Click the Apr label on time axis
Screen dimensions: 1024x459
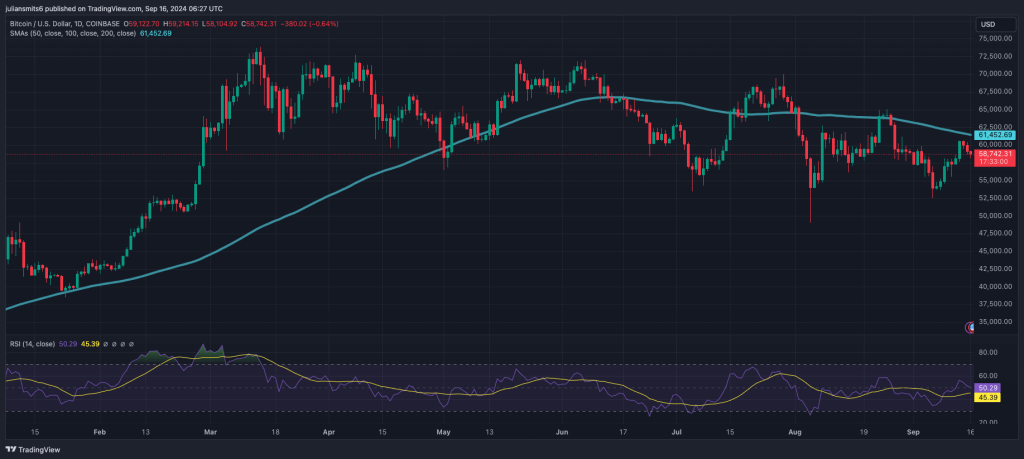(329, 432)
